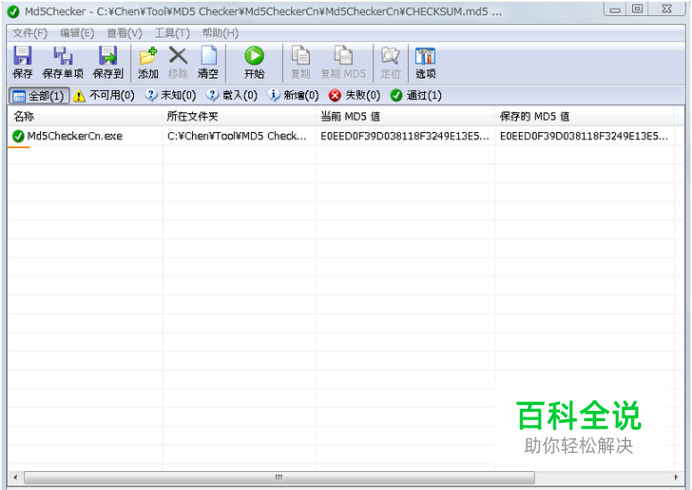Viewport: 692px width, 490px height.
Task: Filter by 通过(1) passed items
Action: 416,95
